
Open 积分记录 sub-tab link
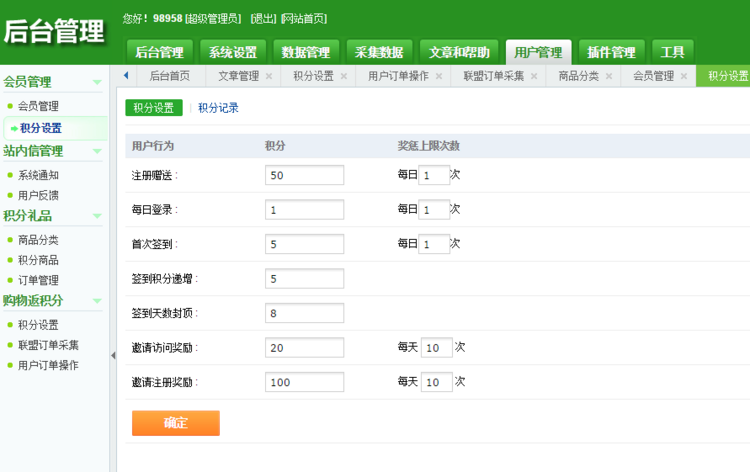[218, 108]
